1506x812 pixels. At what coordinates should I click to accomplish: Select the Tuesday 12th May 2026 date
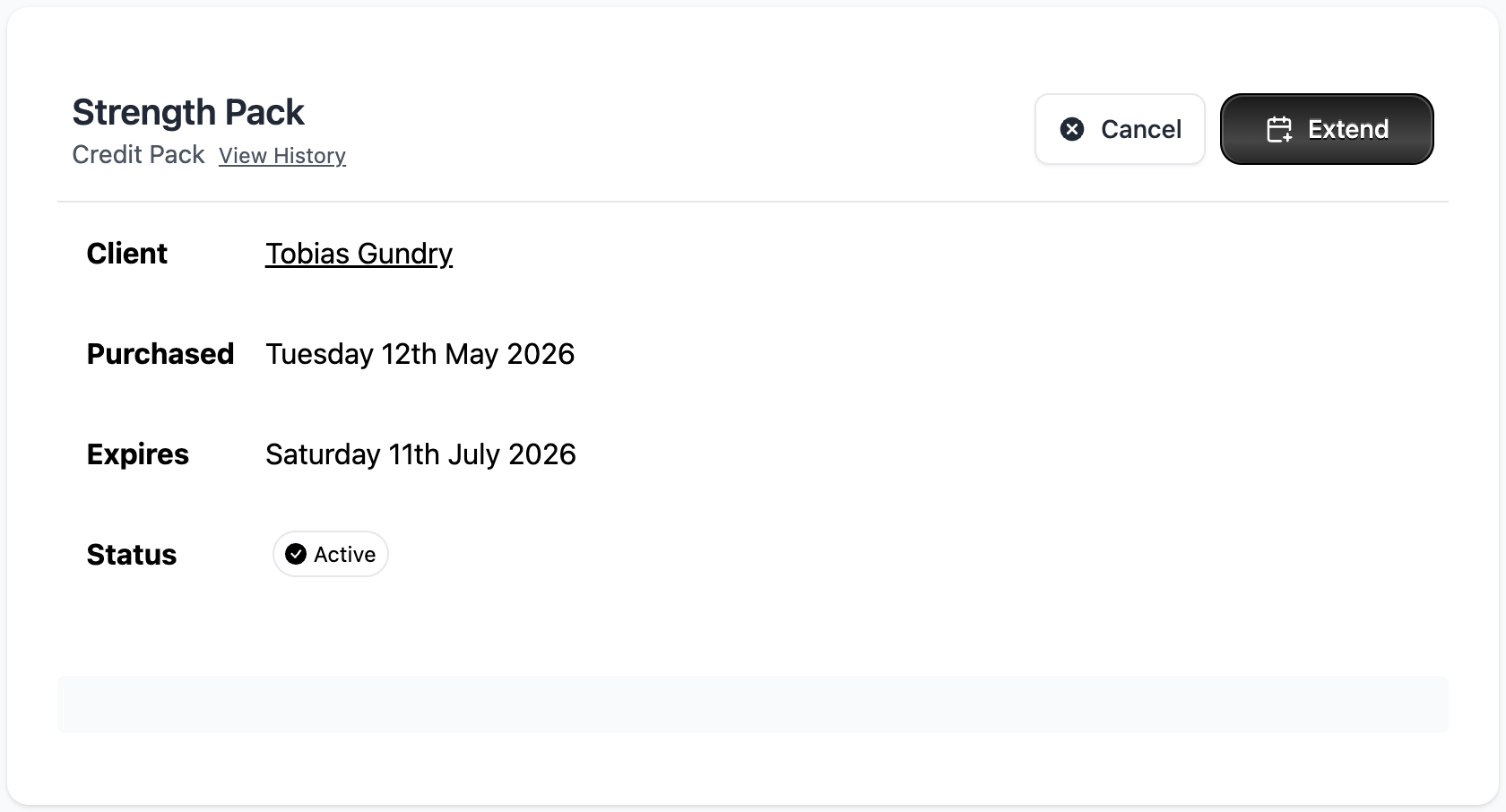point(420,354)
